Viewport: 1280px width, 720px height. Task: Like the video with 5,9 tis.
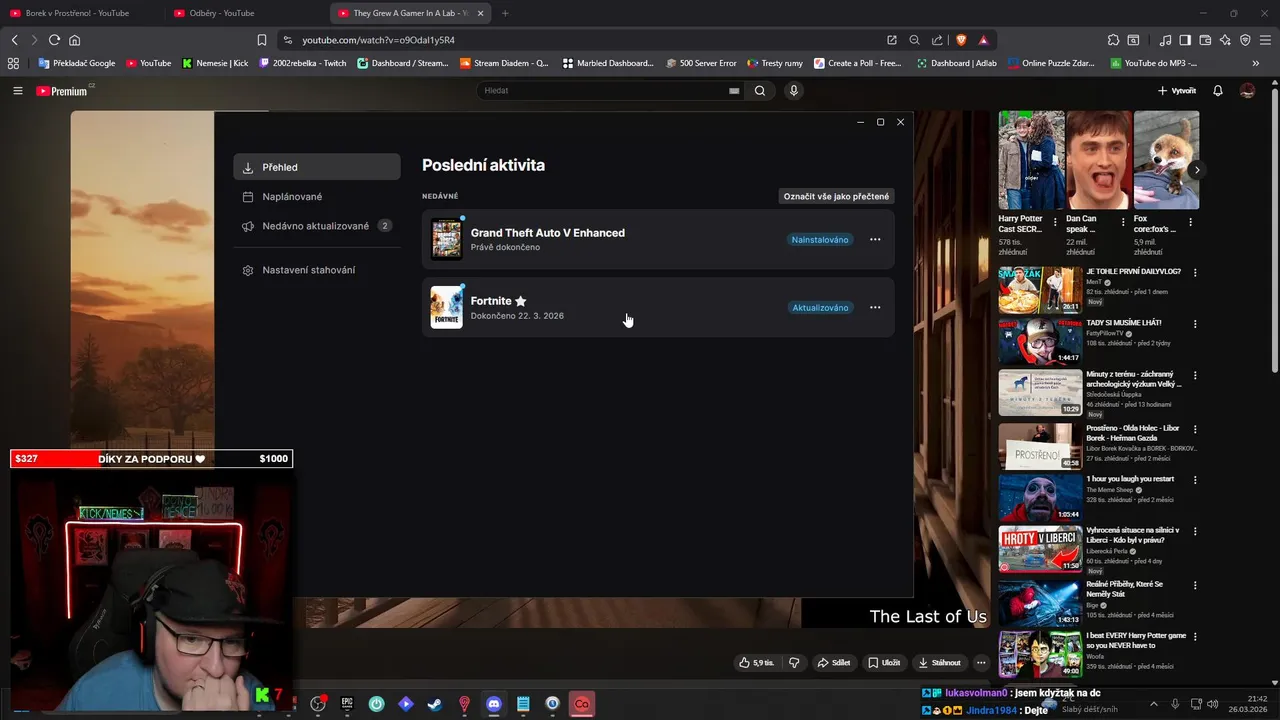click(756, 662)
